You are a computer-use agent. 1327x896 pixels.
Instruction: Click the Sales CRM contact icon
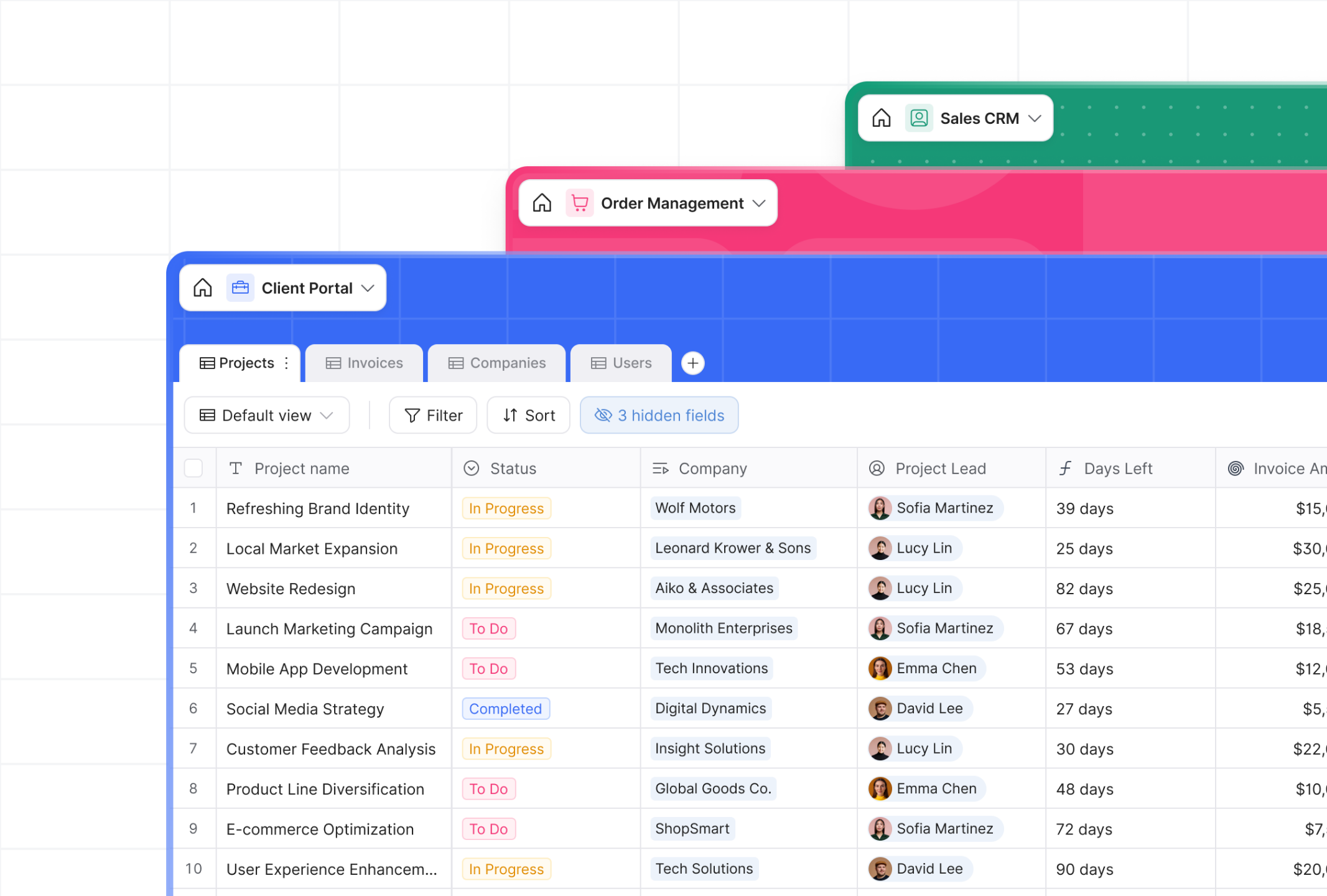pyautogui.click(x=919, y=118)
